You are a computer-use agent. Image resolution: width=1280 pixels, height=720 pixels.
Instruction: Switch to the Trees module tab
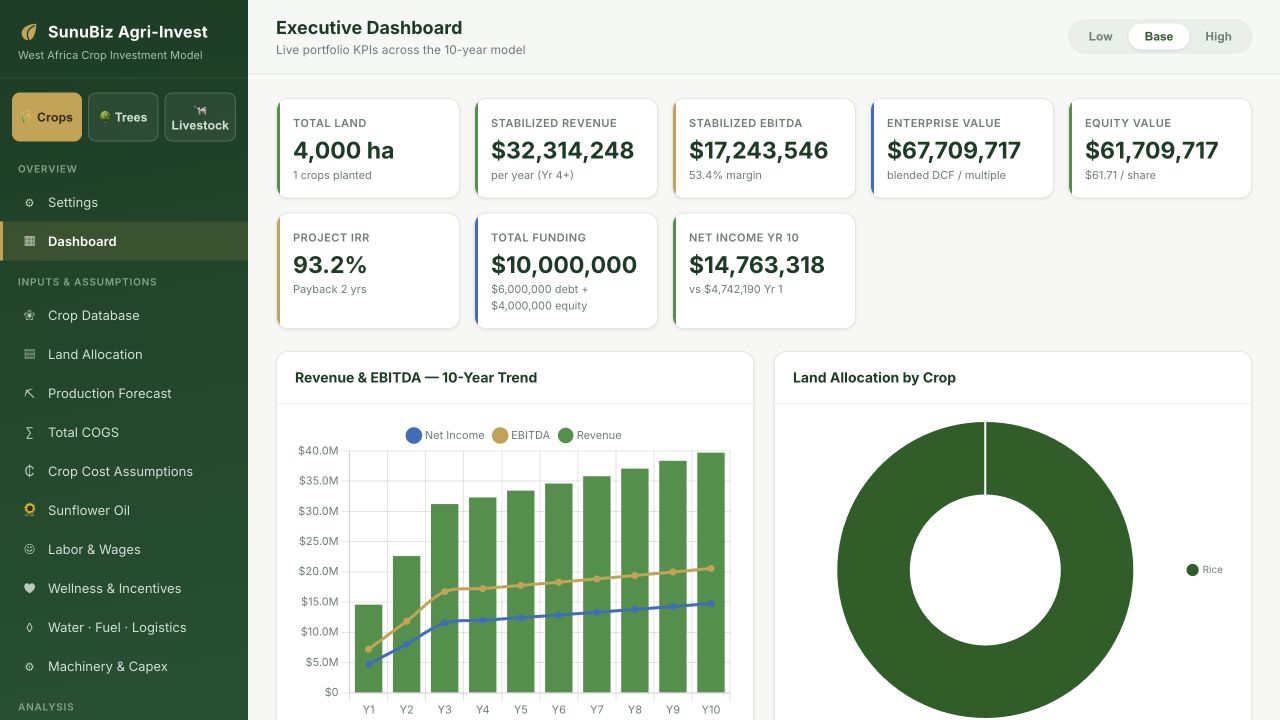(123, 117)
